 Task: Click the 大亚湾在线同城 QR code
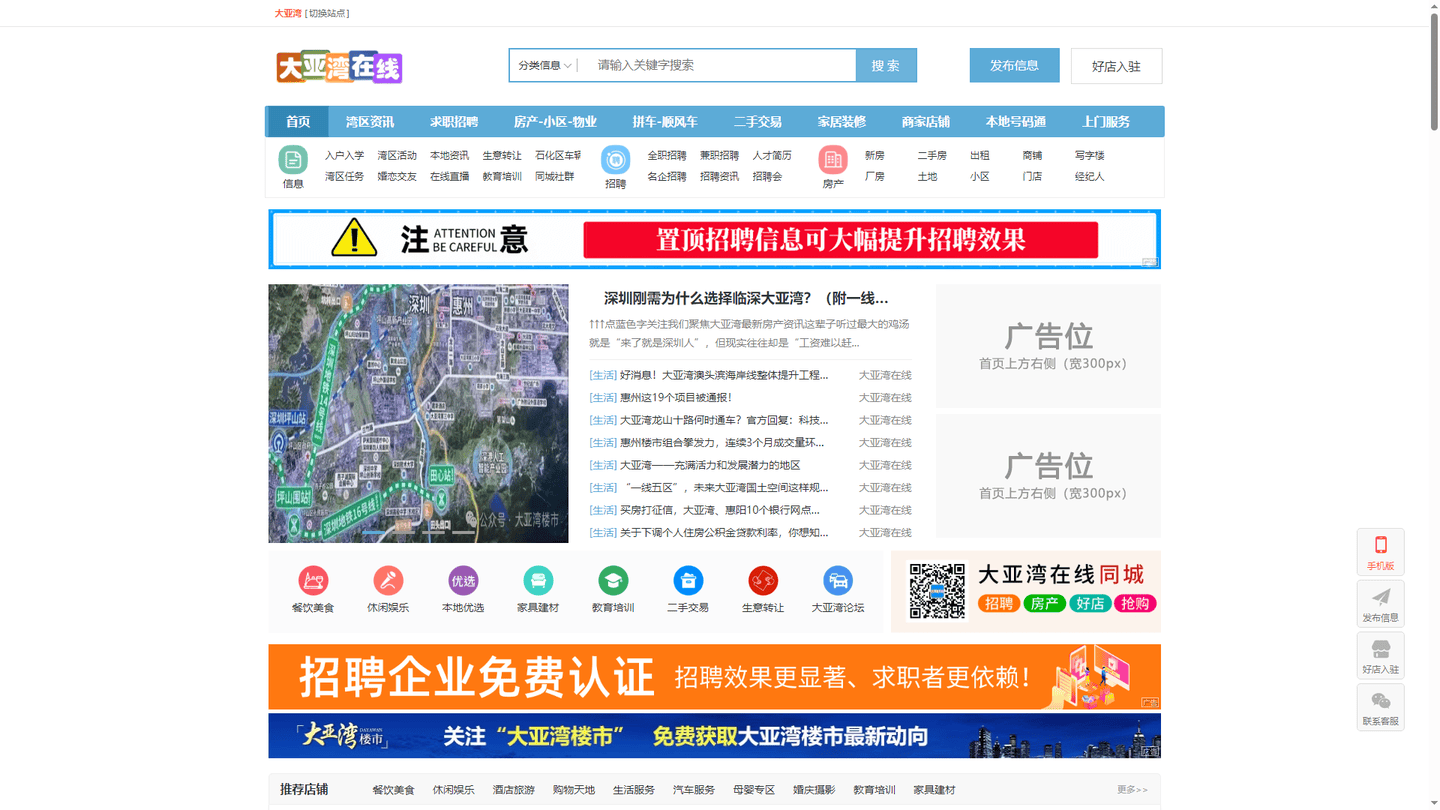937,591
